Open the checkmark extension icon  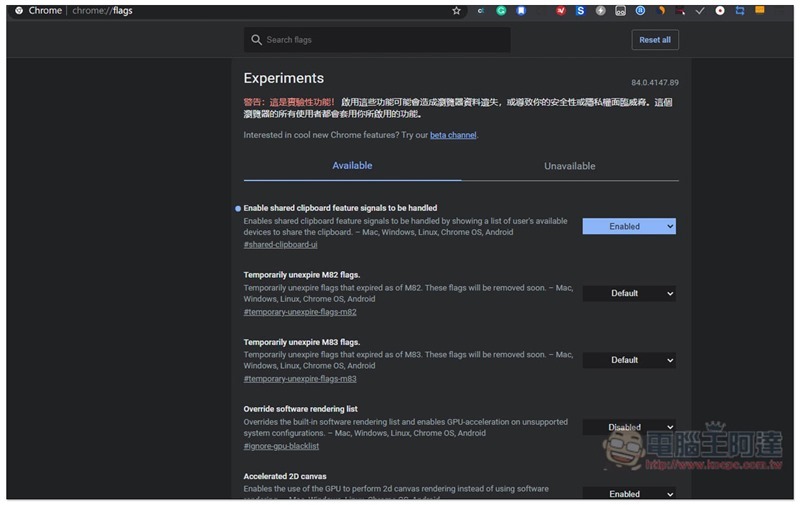click(700, 11)
